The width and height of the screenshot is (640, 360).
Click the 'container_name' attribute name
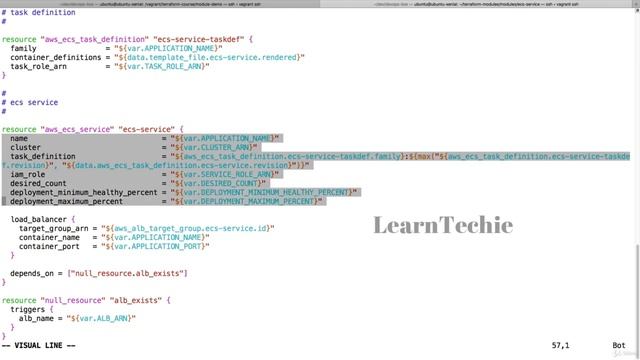[x=49, y=237]
